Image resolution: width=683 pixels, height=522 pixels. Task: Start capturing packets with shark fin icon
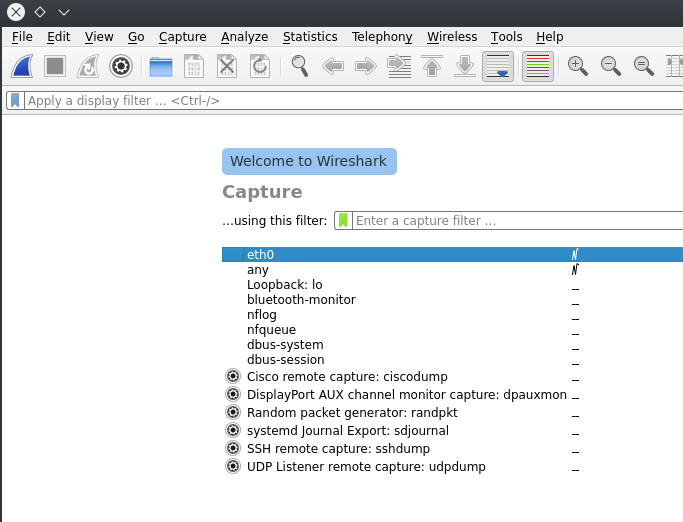[22, 66]
